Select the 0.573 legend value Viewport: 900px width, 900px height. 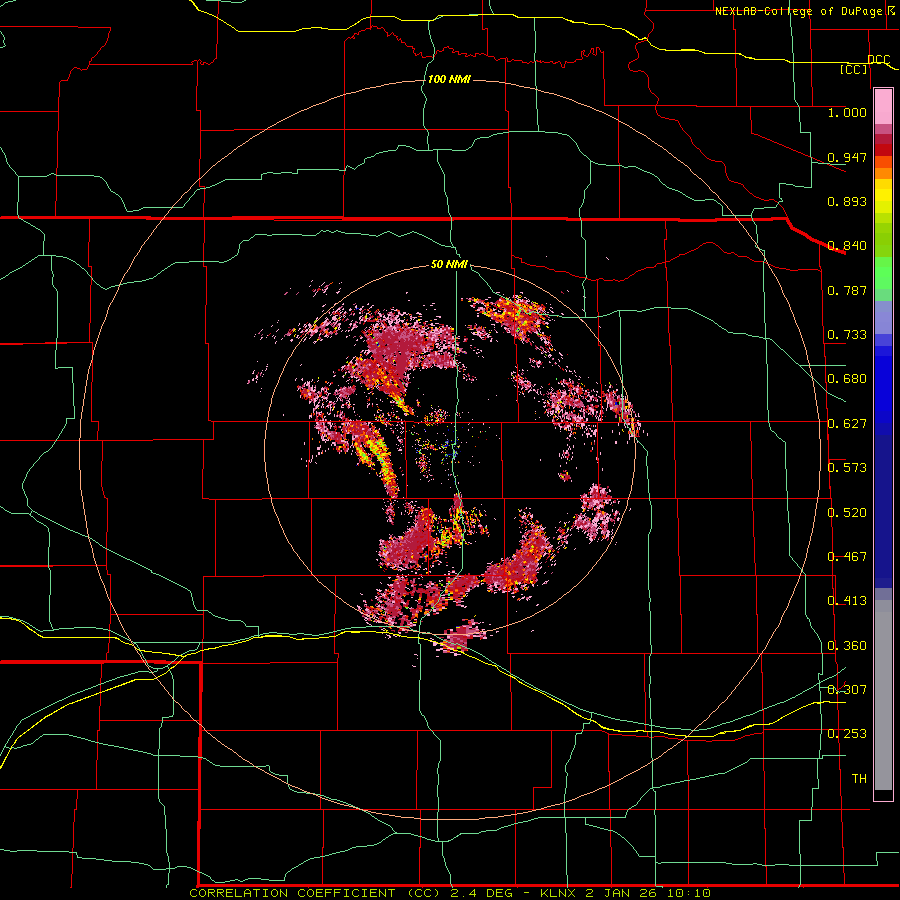point(847,467)
